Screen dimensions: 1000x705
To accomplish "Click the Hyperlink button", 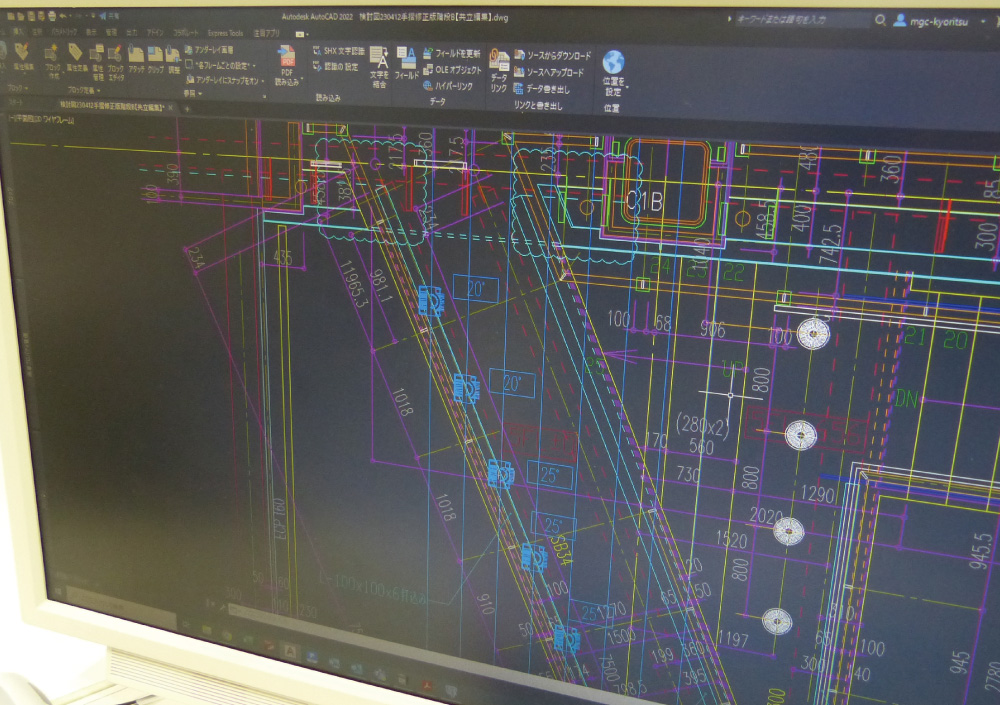I will click(x=451, y=86).
